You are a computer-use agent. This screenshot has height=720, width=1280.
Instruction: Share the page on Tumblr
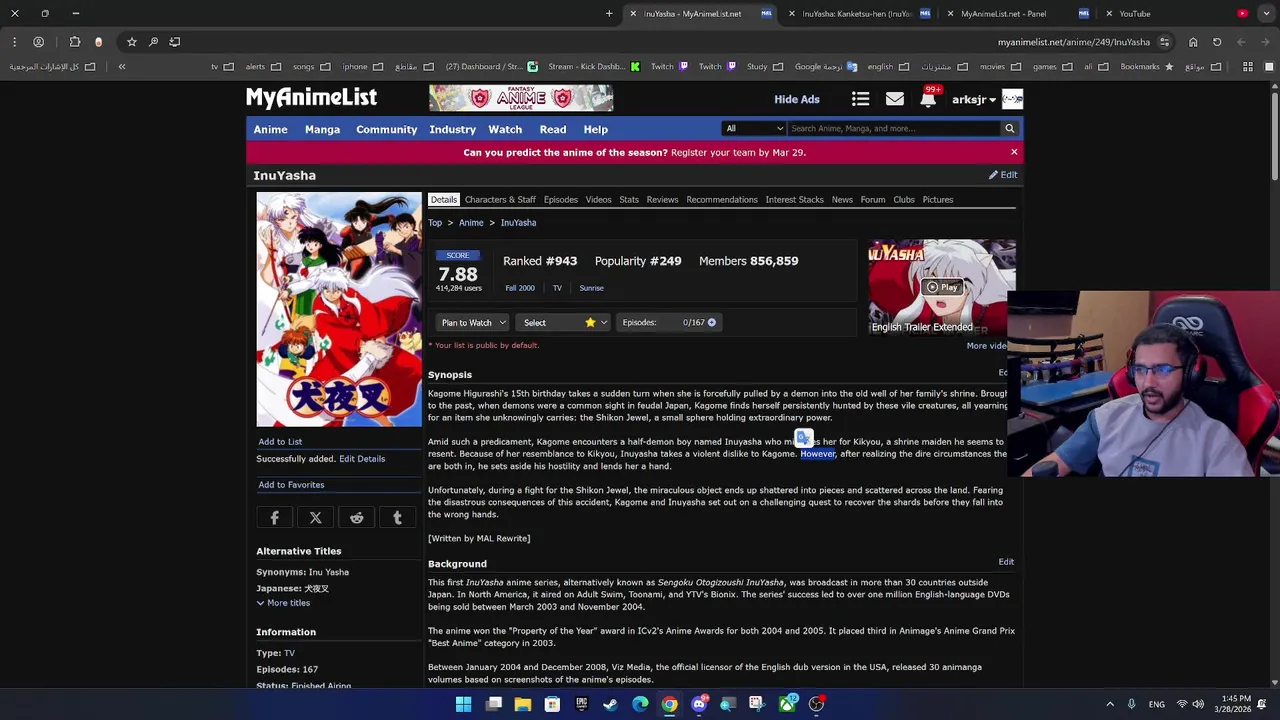[x=398, y=518]
